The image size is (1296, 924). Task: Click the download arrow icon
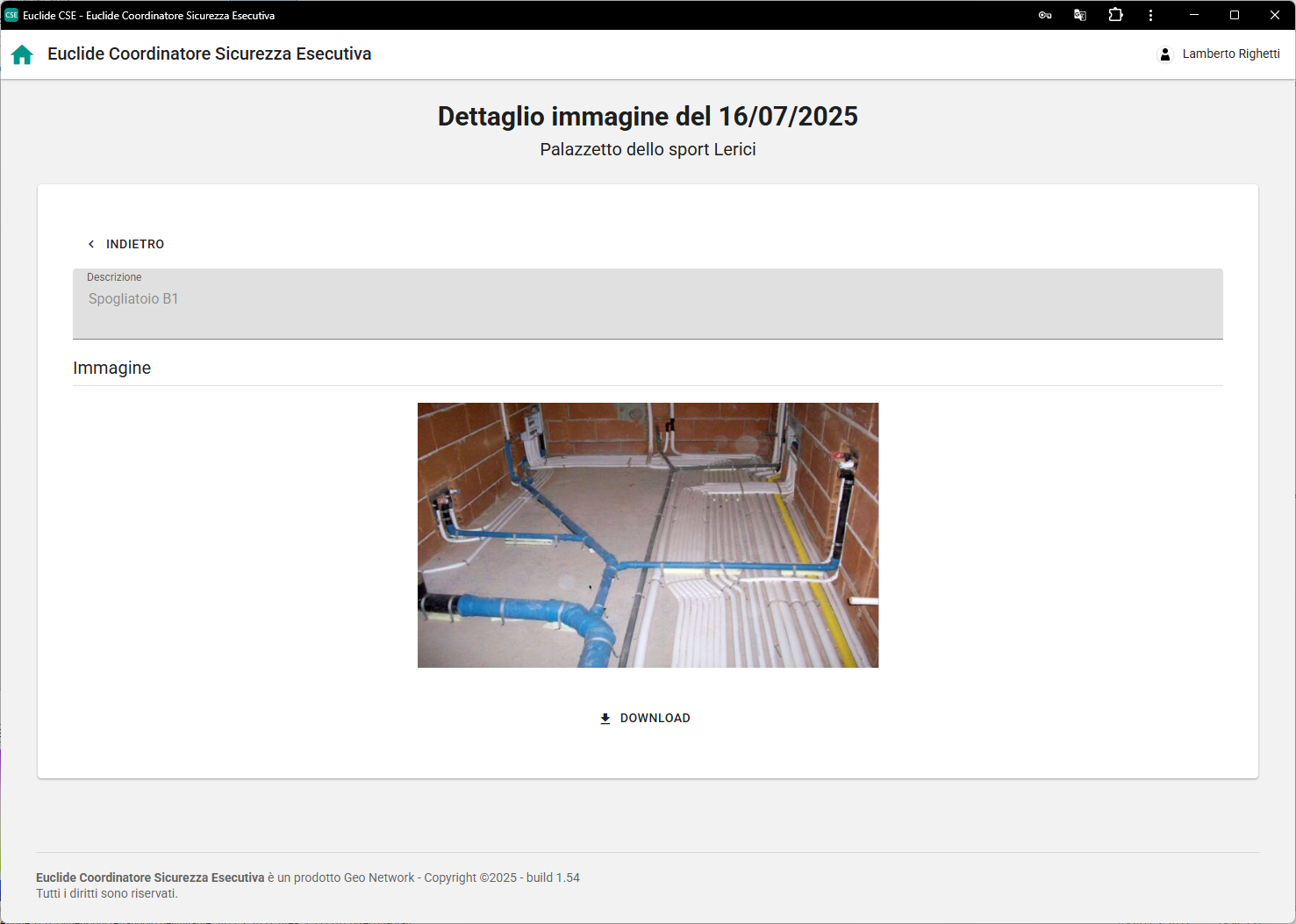point(605,719)
